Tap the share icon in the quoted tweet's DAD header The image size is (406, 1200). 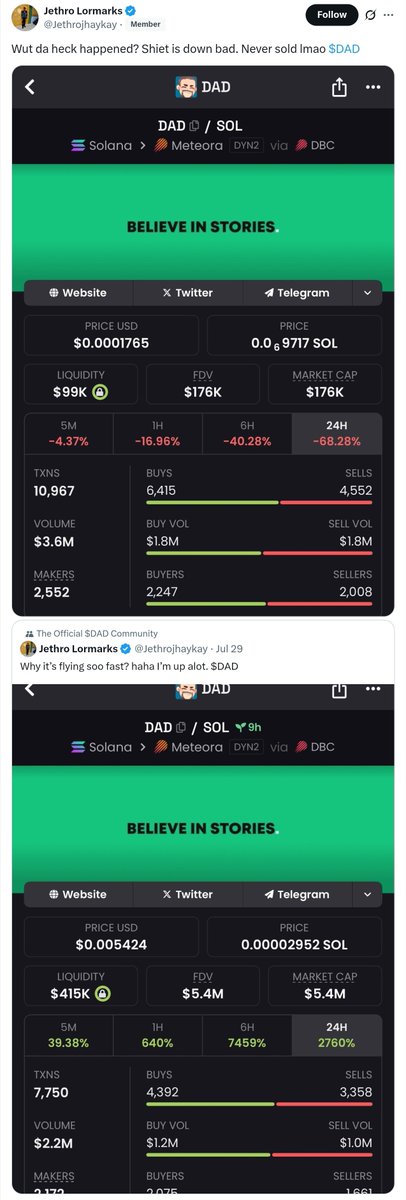pos(338,690)
